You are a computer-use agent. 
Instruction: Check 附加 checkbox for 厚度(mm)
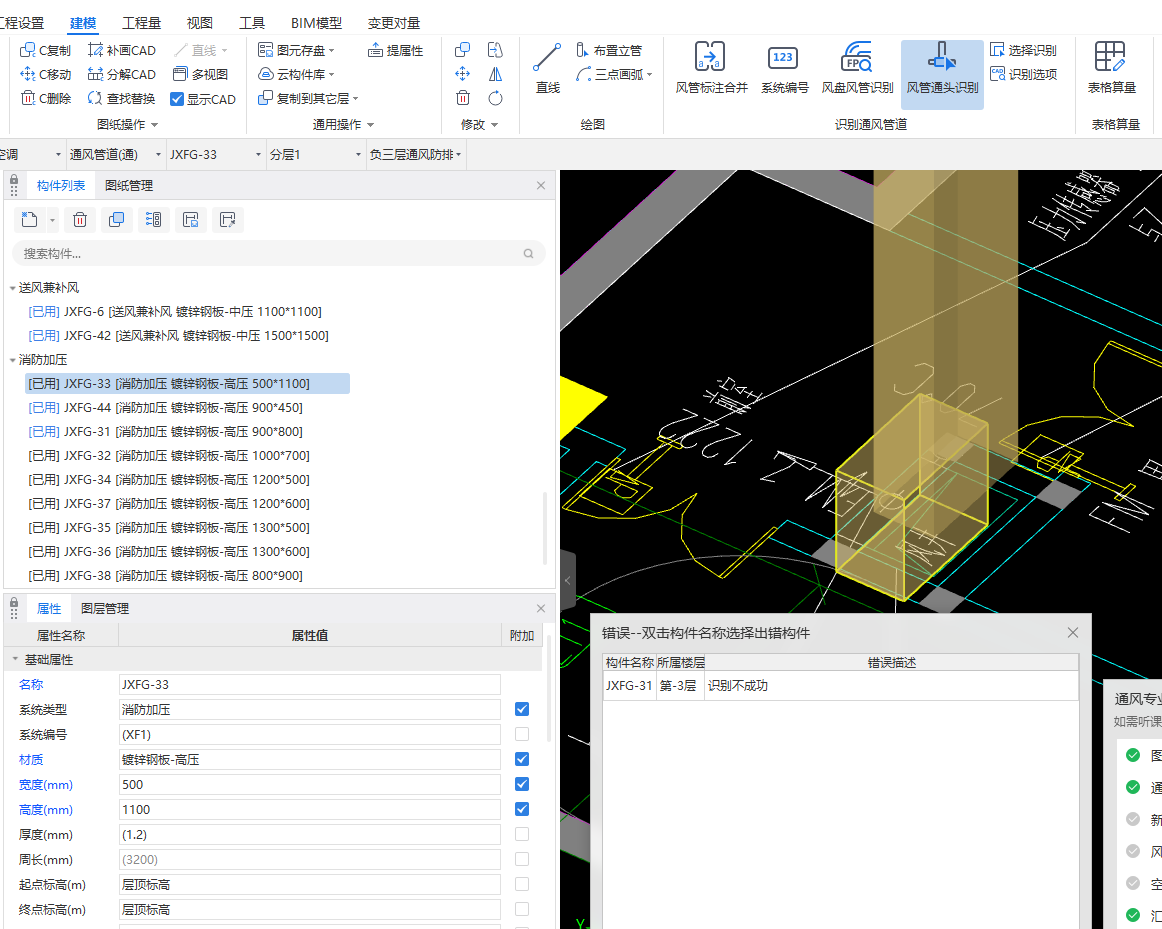tap(522, 834)
